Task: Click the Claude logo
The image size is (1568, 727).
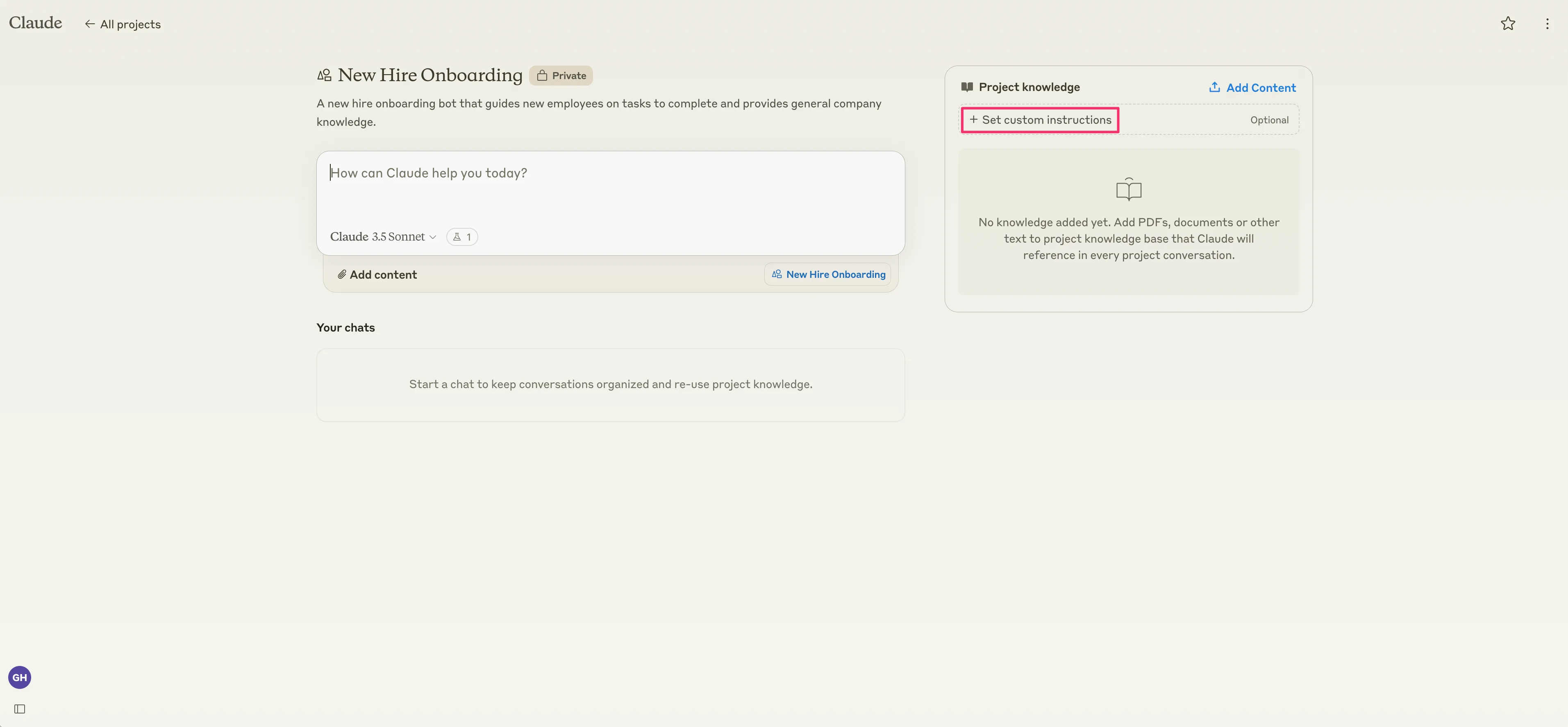Action: 35,23
